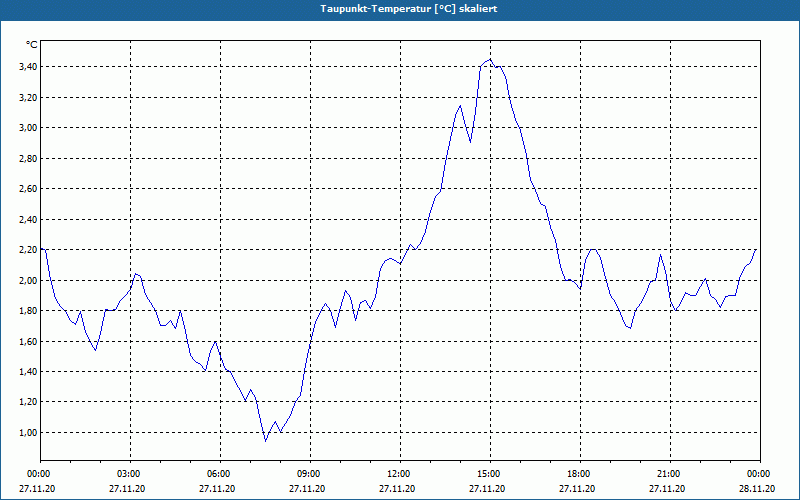This screenshot has height=500, width=800.
Task: Click the 3,00 y-axis value
Action: pyautogui.click(x=28, y=128)
